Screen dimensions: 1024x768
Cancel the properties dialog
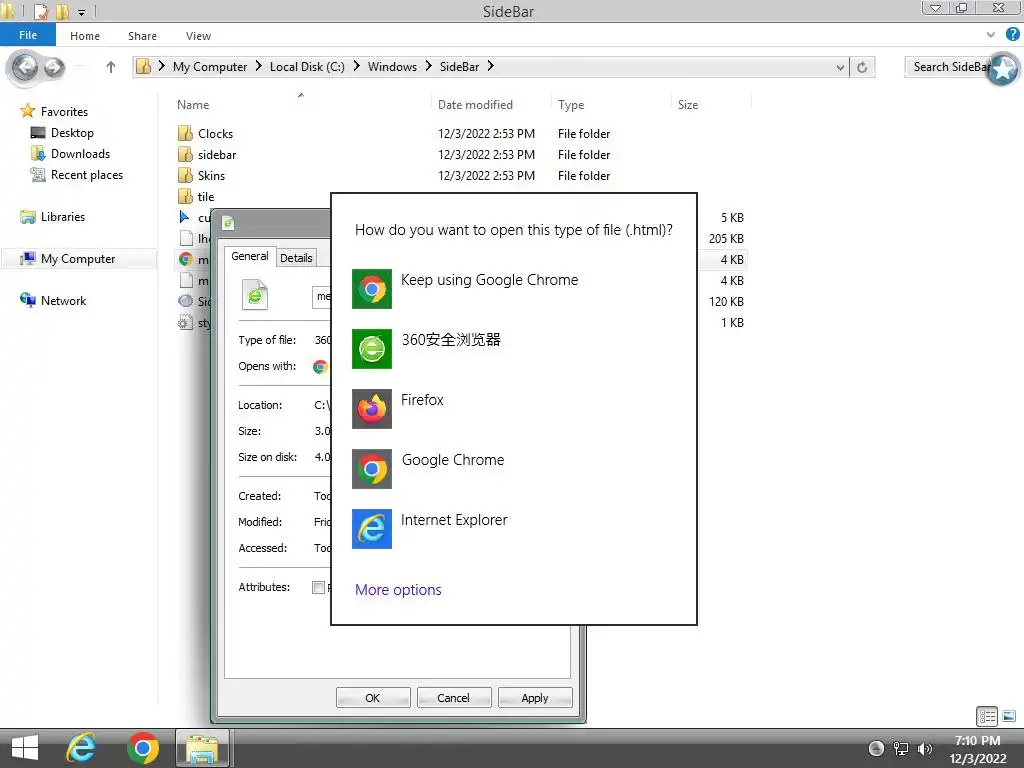pyautogui.click(x=454, y=697)
